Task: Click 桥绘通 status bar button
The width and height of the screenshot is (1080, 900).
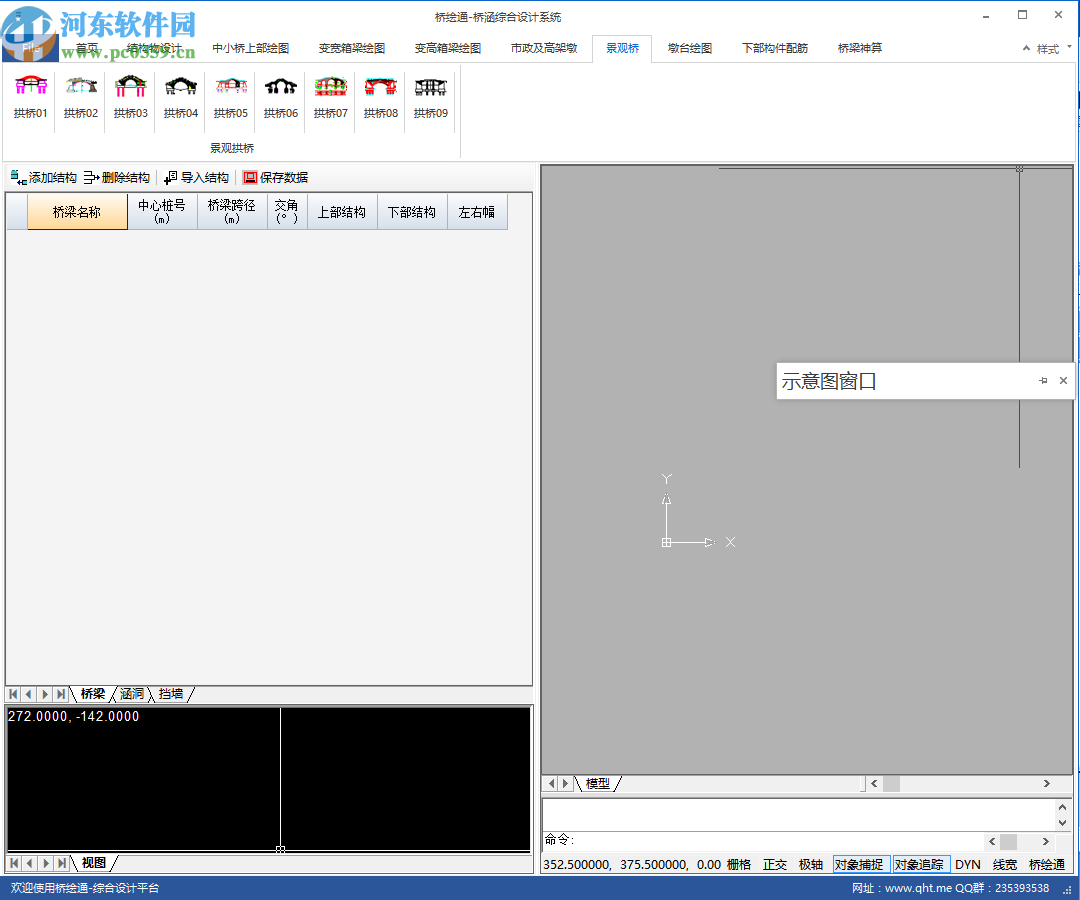Action: (x=1047, y=865)
